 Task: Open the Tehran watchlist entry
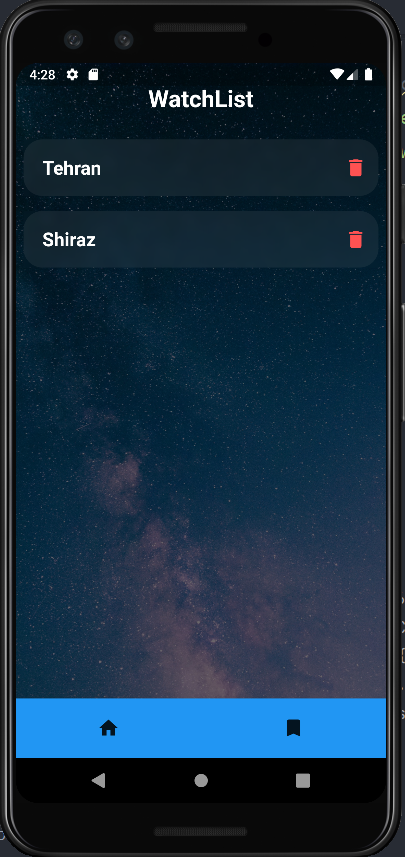pyautogui.click(x=201, y=168)
